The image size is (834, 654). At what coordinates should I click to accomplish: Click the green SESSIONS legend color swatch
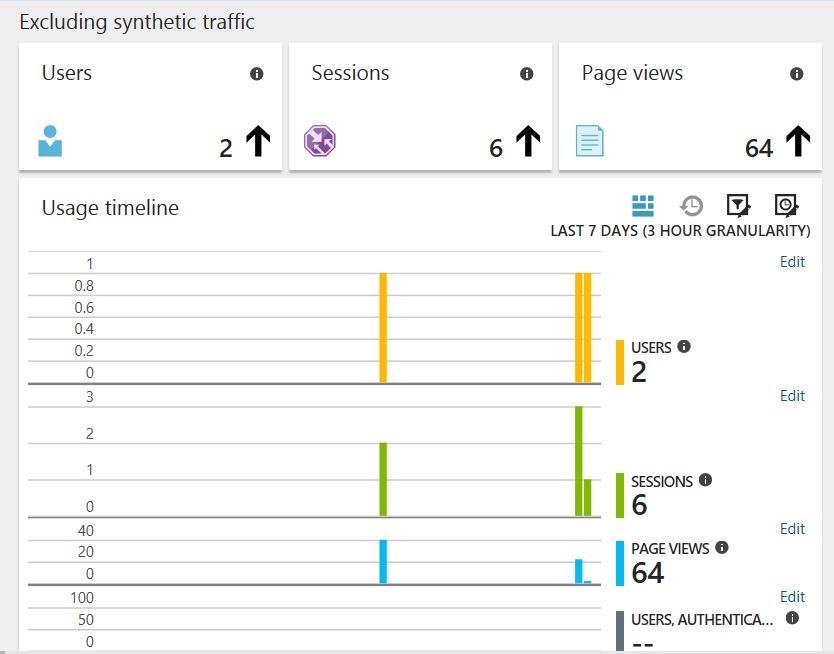click(620, 496)
